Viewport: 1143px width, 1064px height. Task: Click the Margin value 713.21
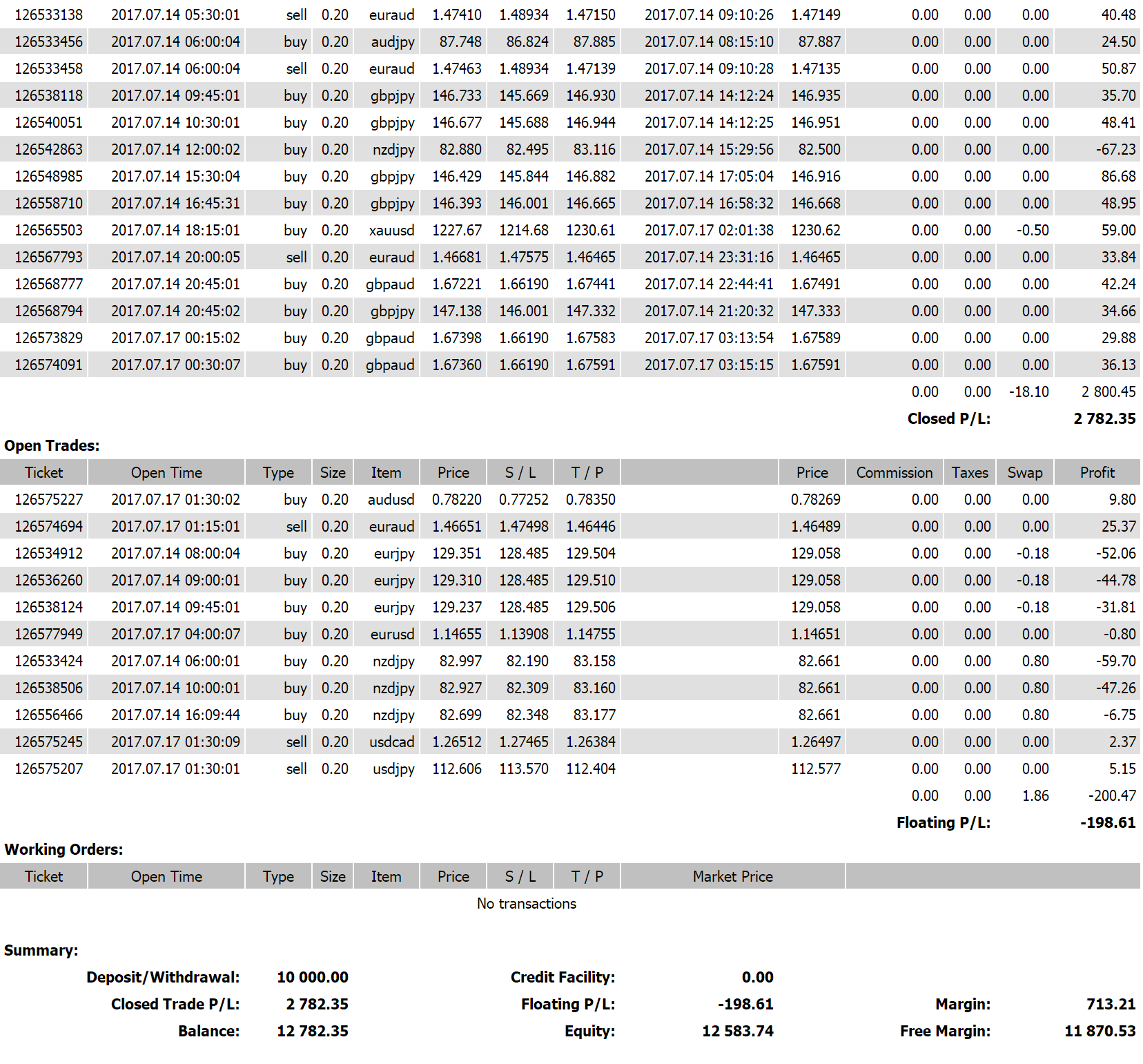1111,1004
